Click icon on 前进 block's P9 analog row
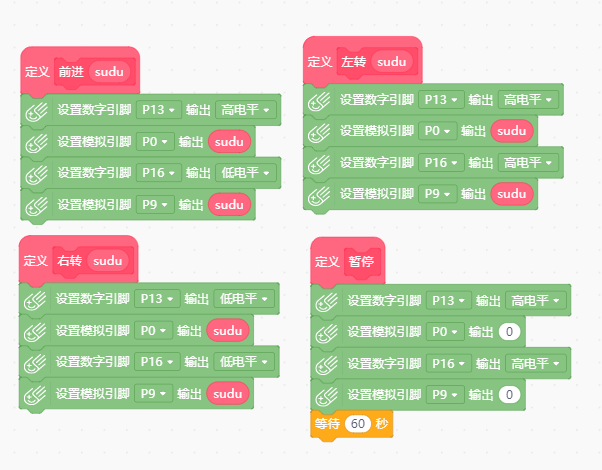The image size is (602, 470). [x=36, y=206]
